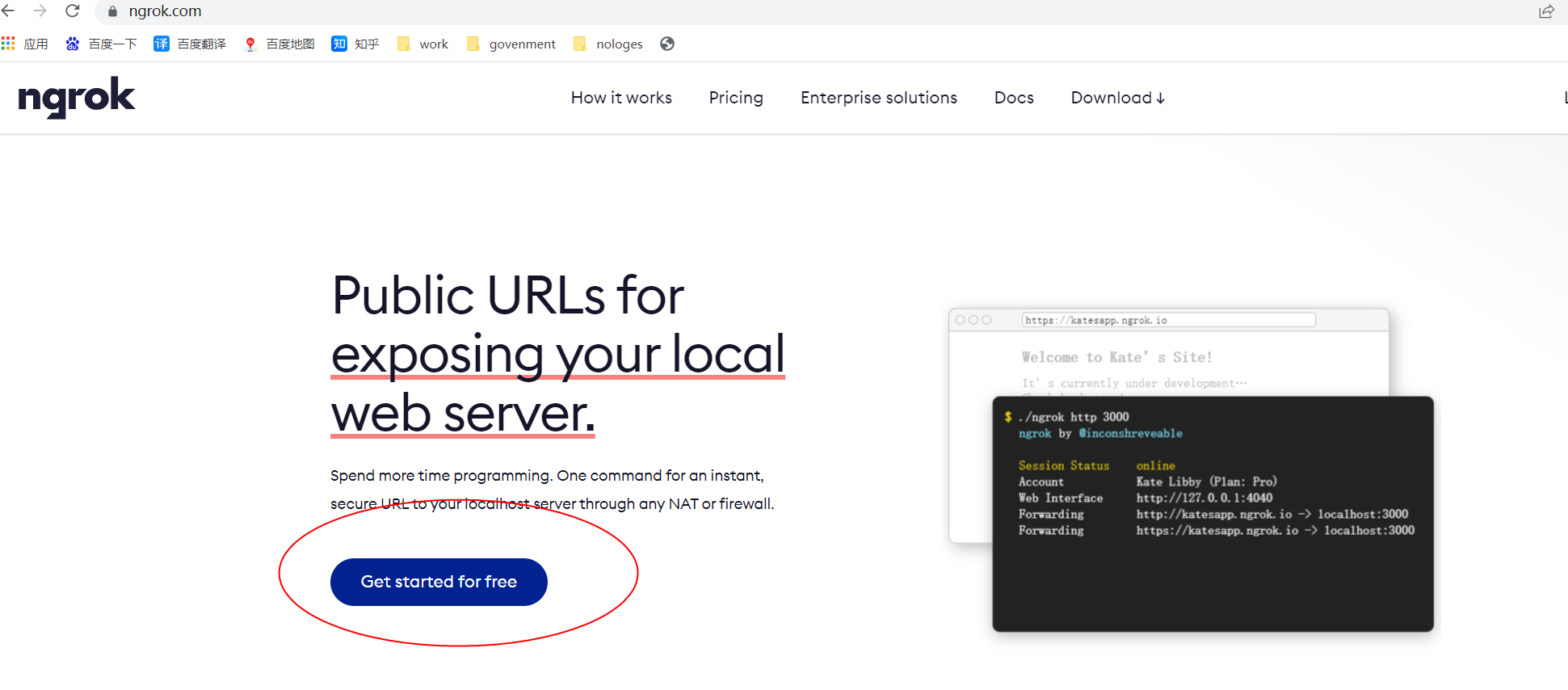This screenshot has width=1568, height=690.
Task: Click the "web server." heading line
Action: point(463,413)
